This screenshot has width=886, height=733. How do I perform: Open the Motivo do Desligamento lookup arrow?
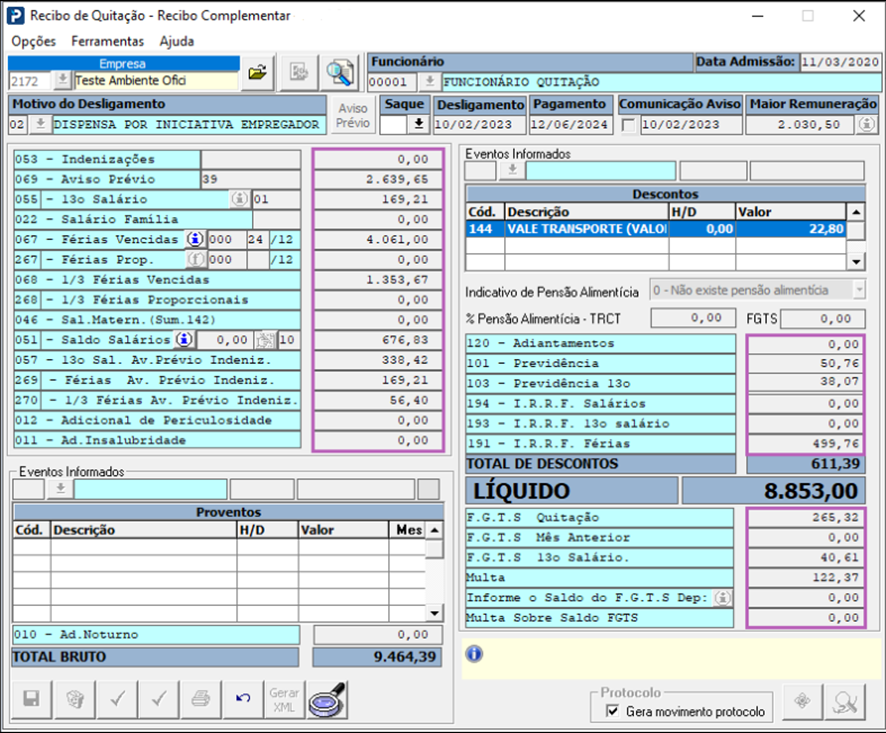coord(40,125)
